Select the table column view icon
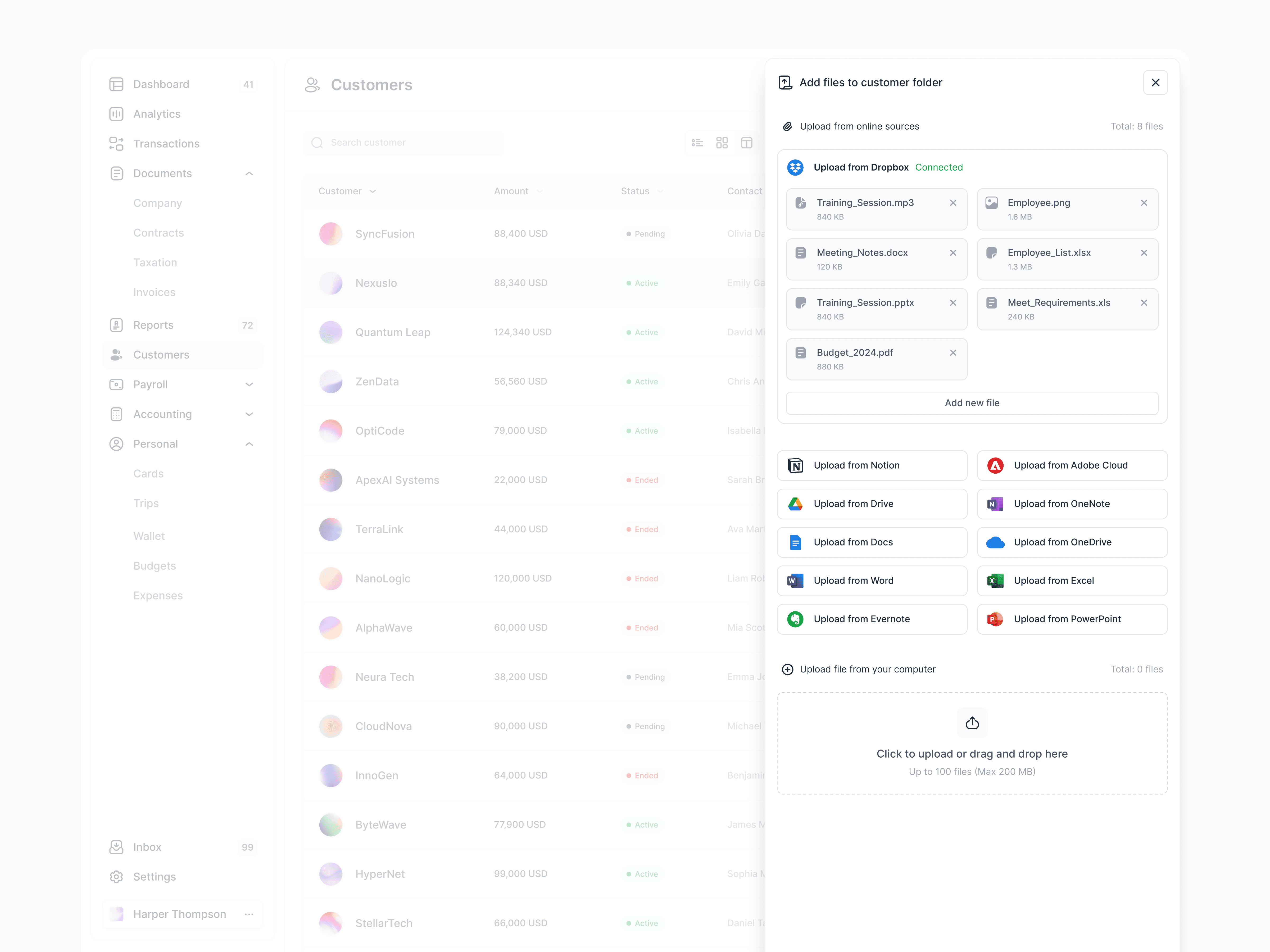 [746, 143]
